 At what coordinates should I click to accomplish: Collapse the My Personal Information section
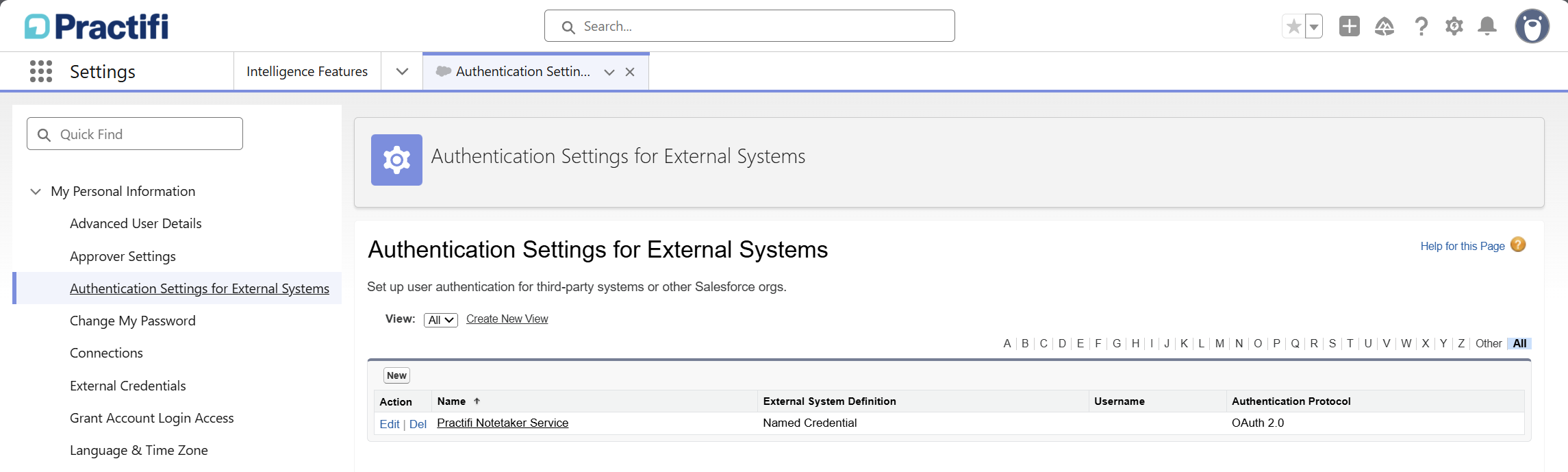pyautogui.click(x=36, y=191)
